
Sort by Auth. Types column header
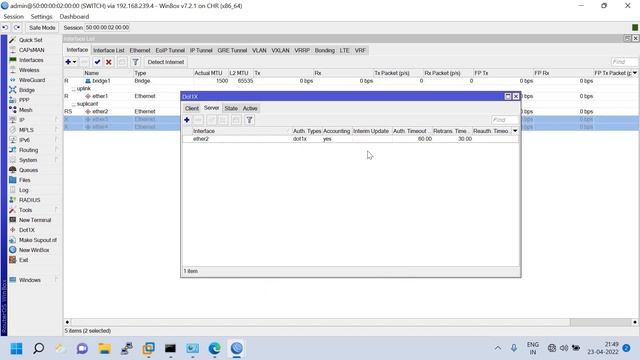307,131
